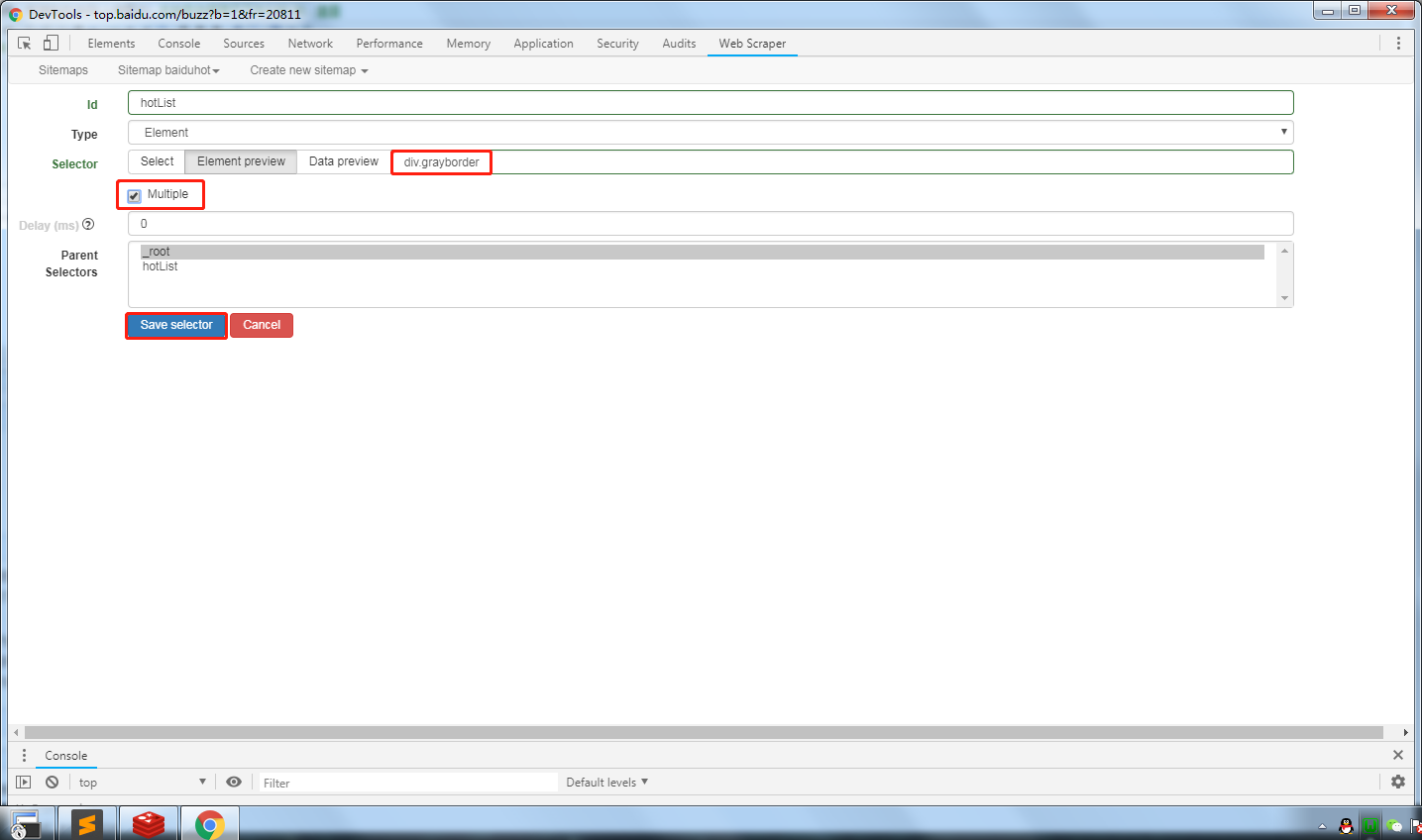The height and width of the screenshot is (840, 1422).
Task: Click the Delay help question mark icon
Action: tap(88, 225)
